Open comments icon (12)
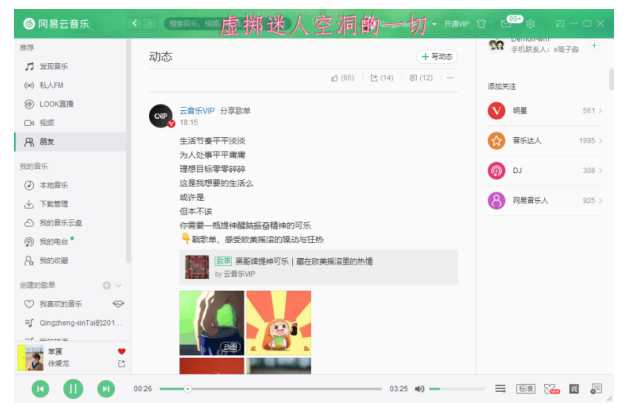630x418 pixels. click(x=421, y=78)
